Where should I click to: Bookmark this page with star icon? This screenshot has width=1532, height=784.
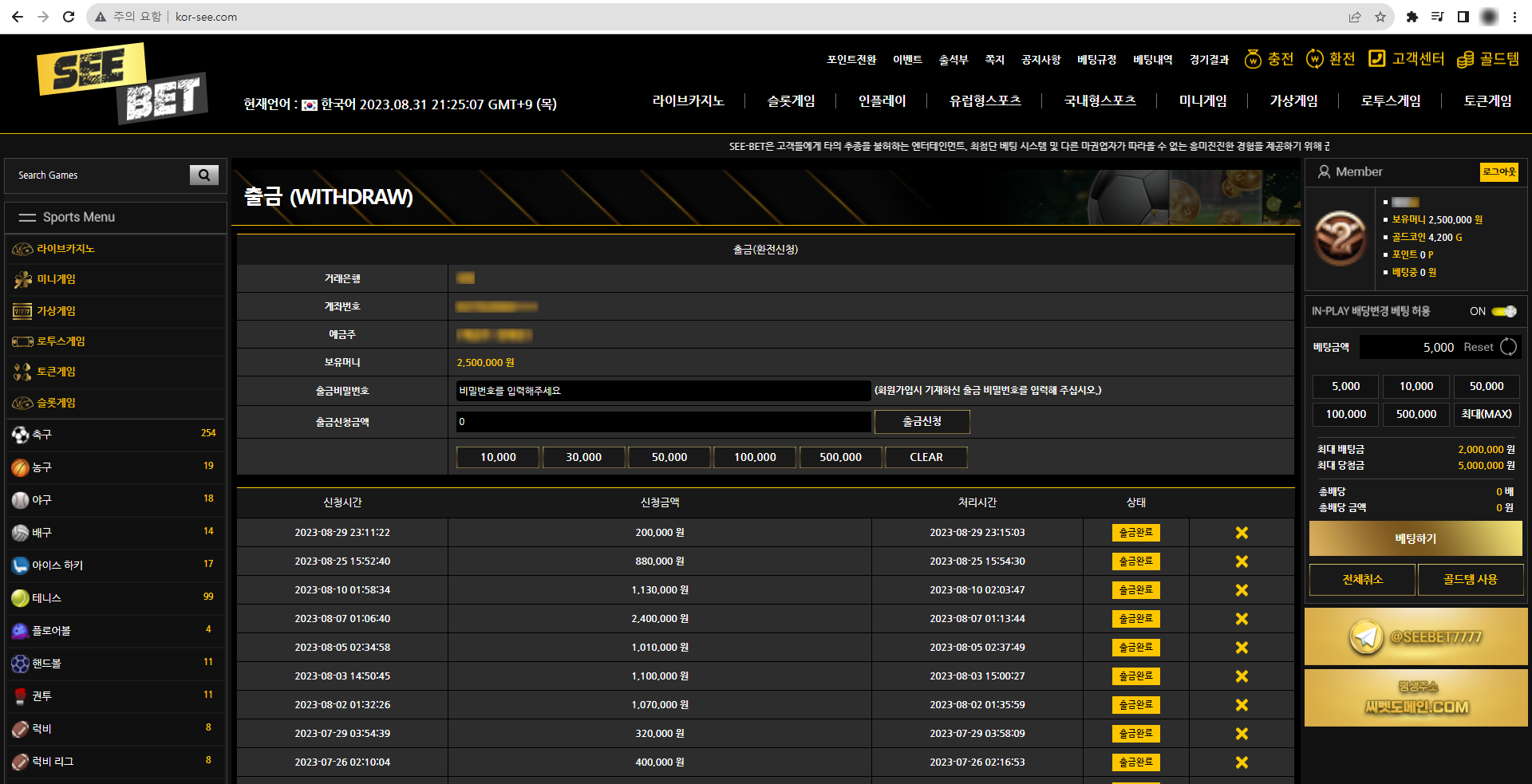[1380, 17]
